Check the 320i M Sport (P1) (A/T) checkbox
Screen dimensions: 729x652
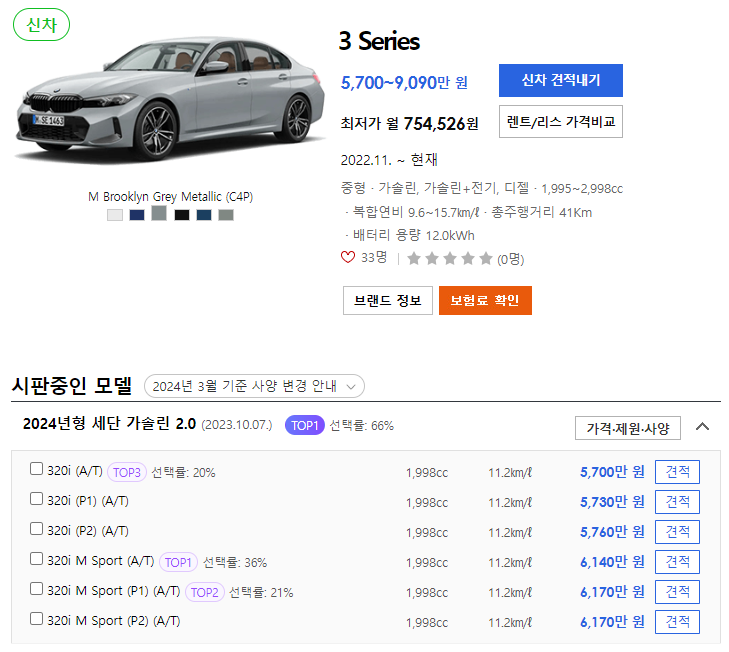click(x=36, y=589)
